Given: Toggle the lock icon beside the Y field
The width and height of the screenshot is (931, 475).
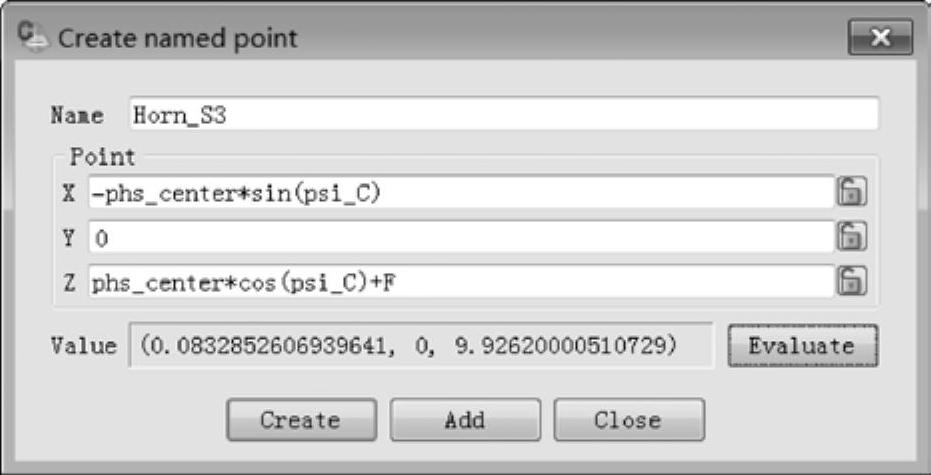Looking at the screenshot, I should (852, 236).
